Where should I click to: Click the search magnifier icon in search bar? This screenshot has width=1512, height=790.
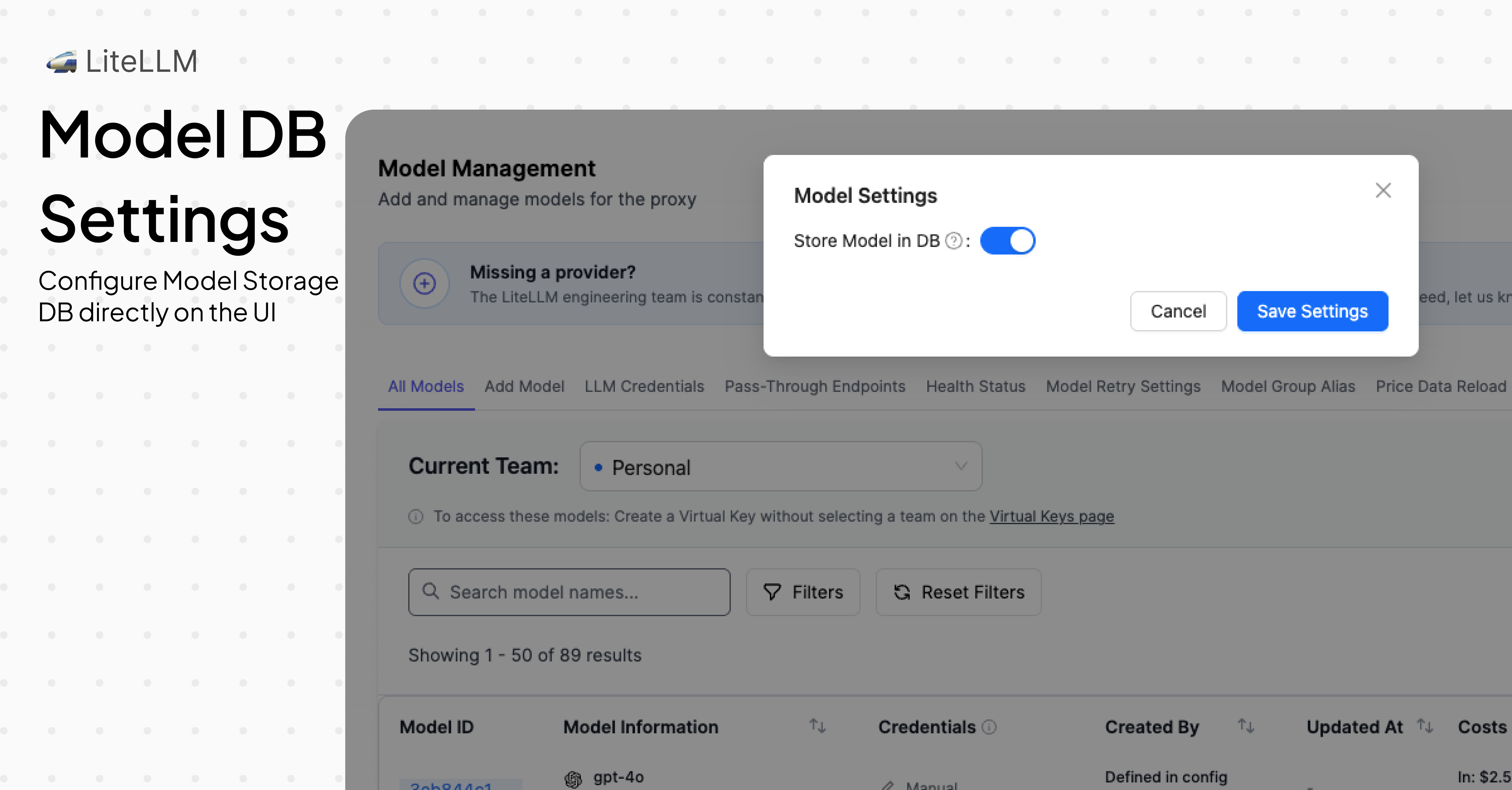tap(431, 592)
